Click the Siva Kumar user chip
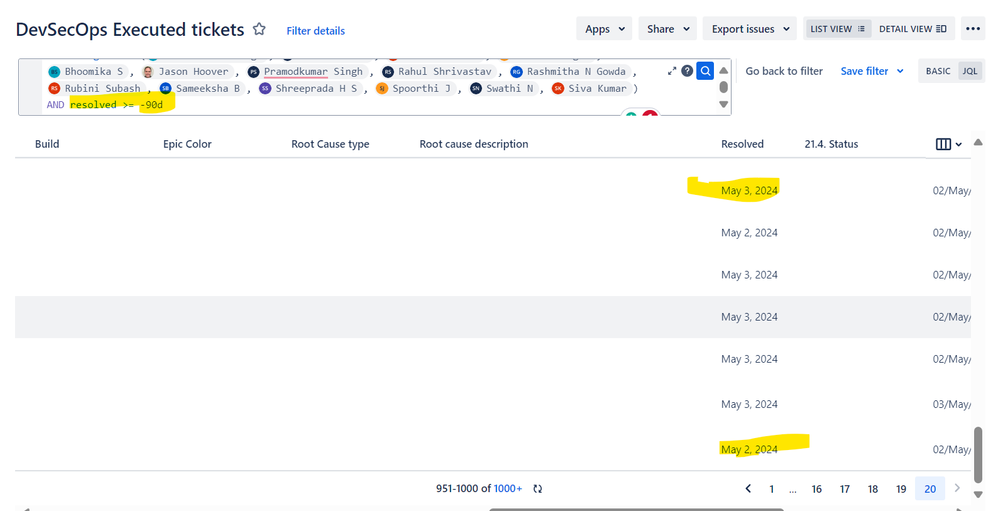Viewport: 998px width, 511px height. [x=590, y=88]
